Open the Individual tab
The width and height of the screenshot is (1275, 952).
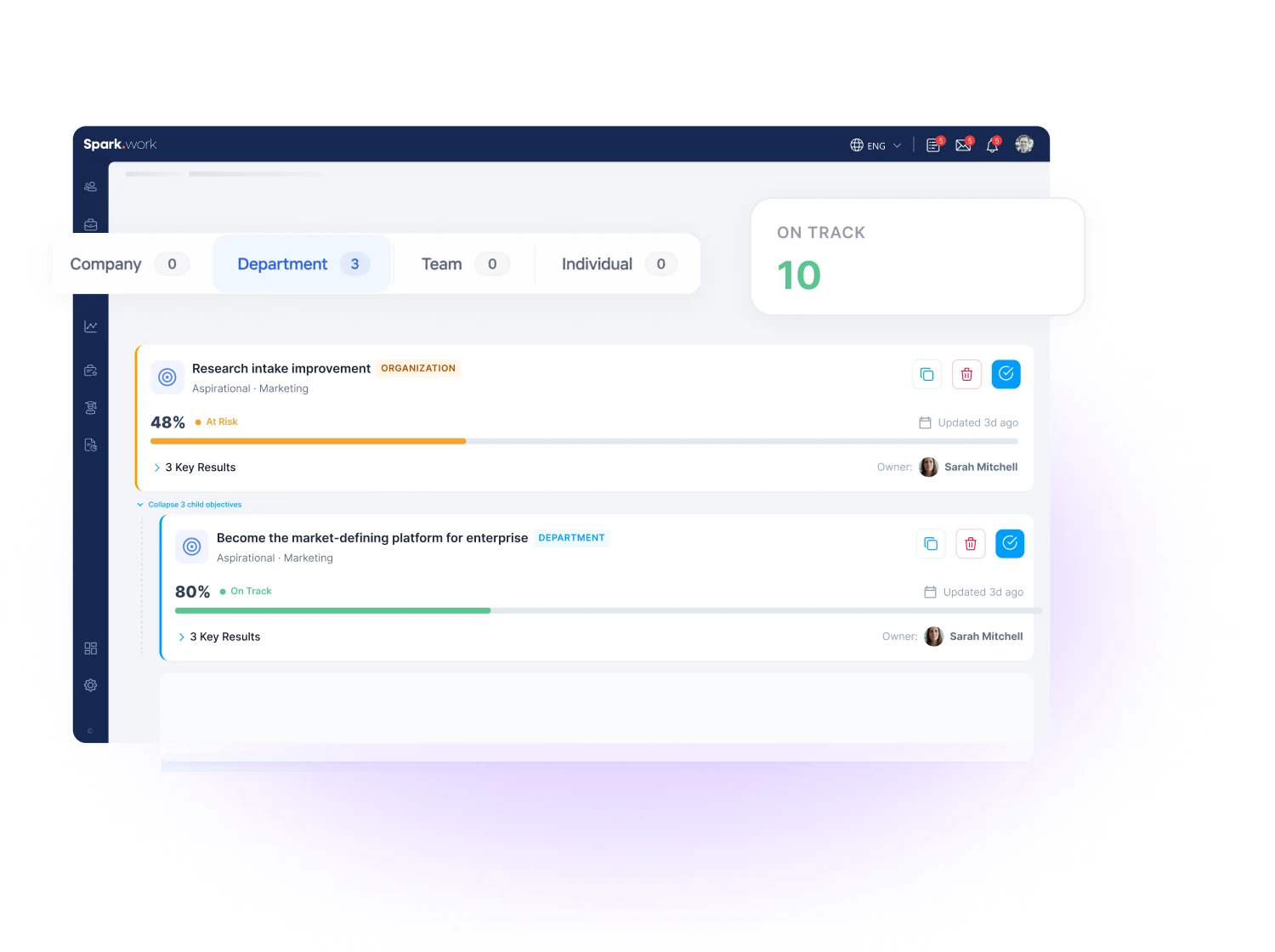(x=618, y=264)
